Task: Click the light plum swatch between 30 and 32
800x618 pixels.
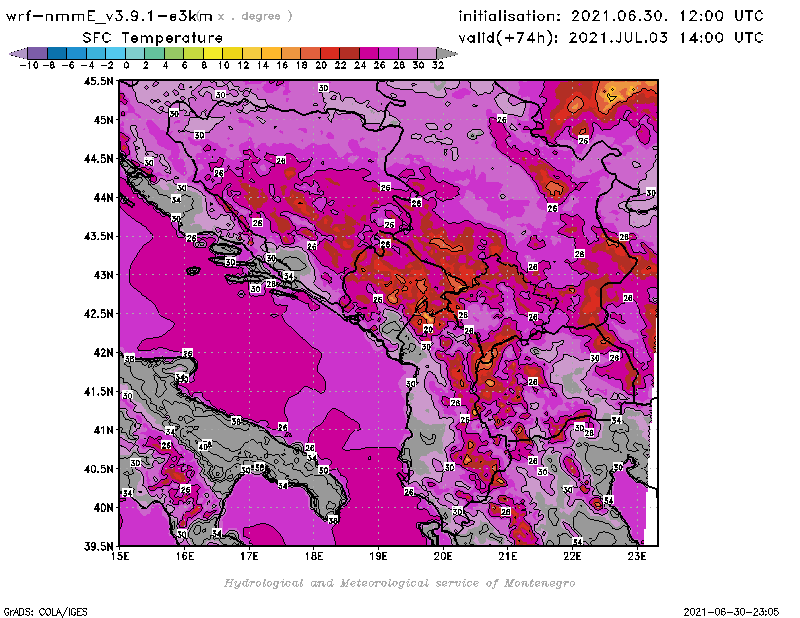Action: coord(427,53)
